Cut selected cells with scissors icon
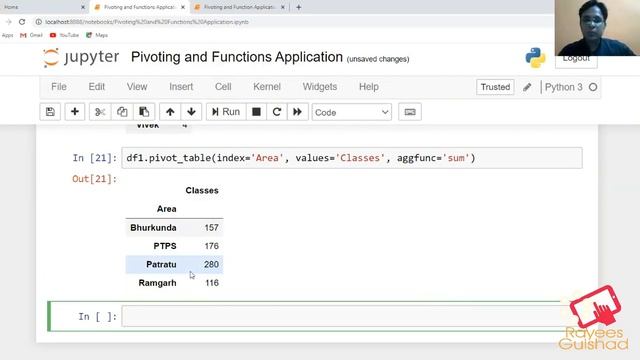This screenshot has width=640, height=360. tap(100, 112)
